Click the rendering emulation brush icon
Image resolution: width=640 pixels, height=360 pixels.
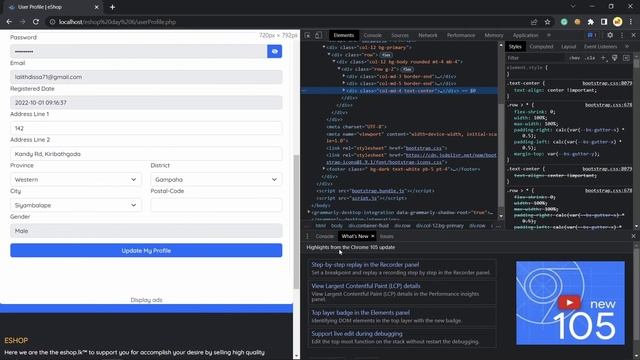click(615, 58)
